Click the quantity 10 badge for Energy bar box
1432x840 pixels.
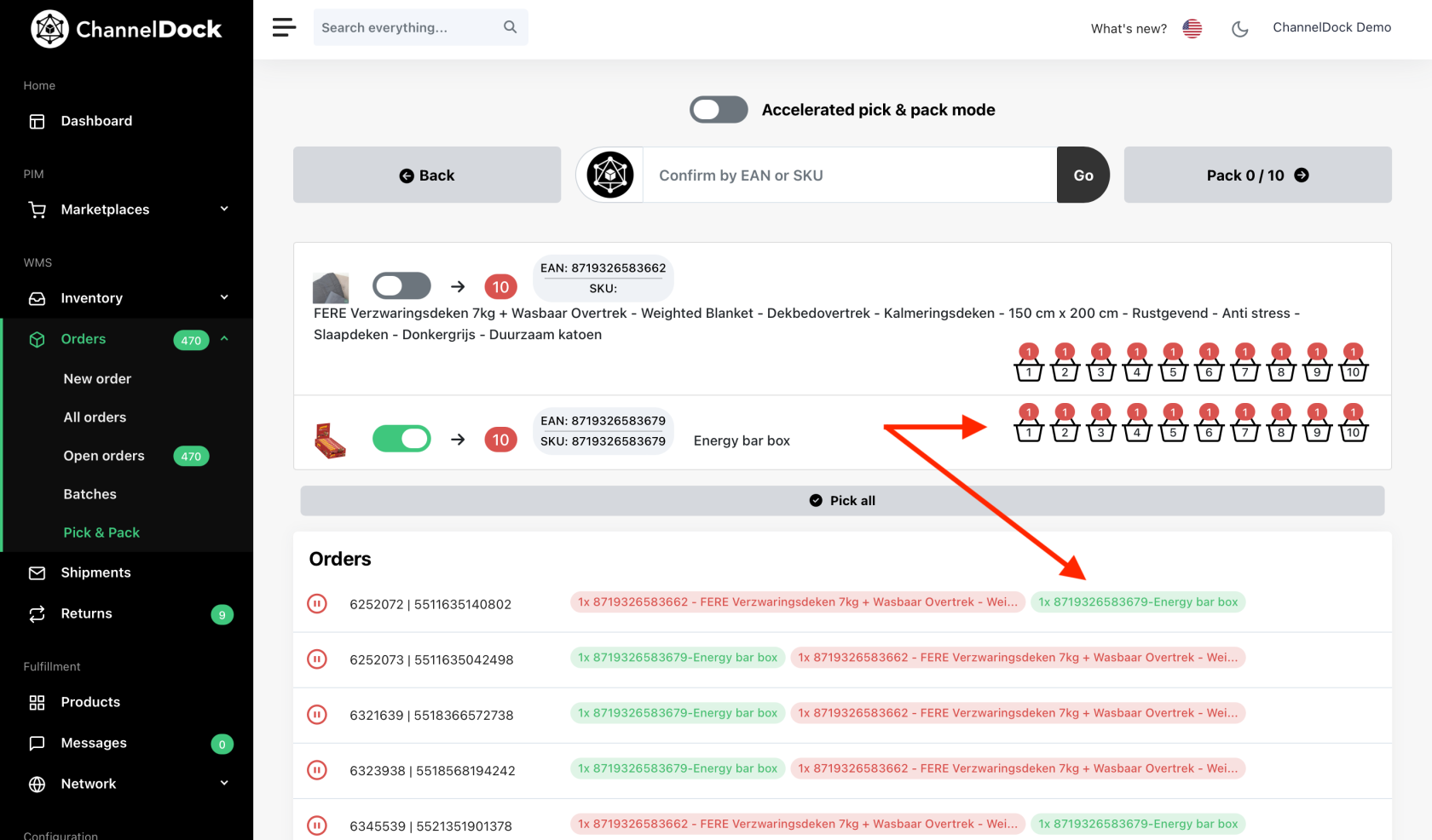point(500,440)
